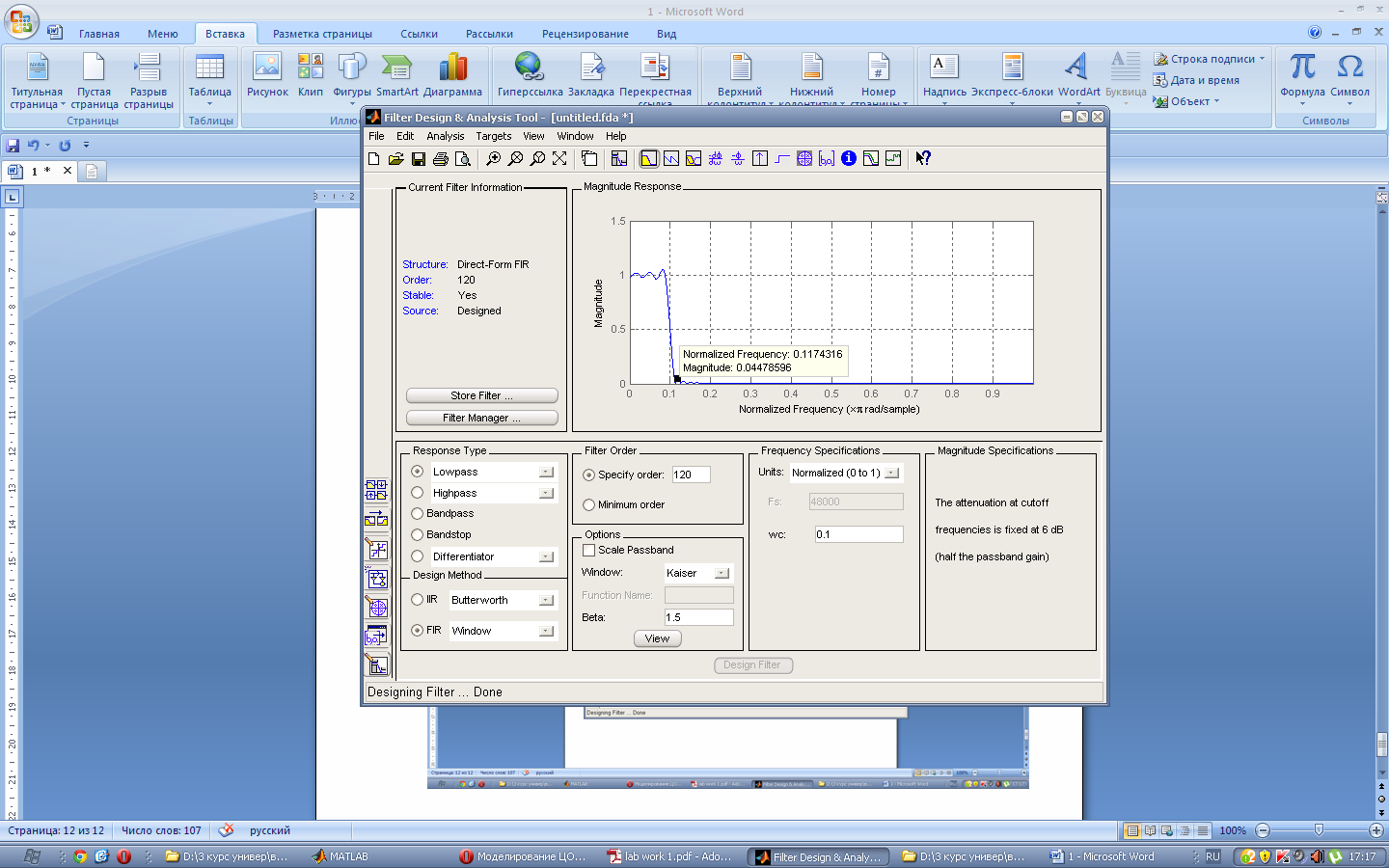Choose IIR design method radio button
Screen dimensions: 1389x868
click(x=418, y=600)
